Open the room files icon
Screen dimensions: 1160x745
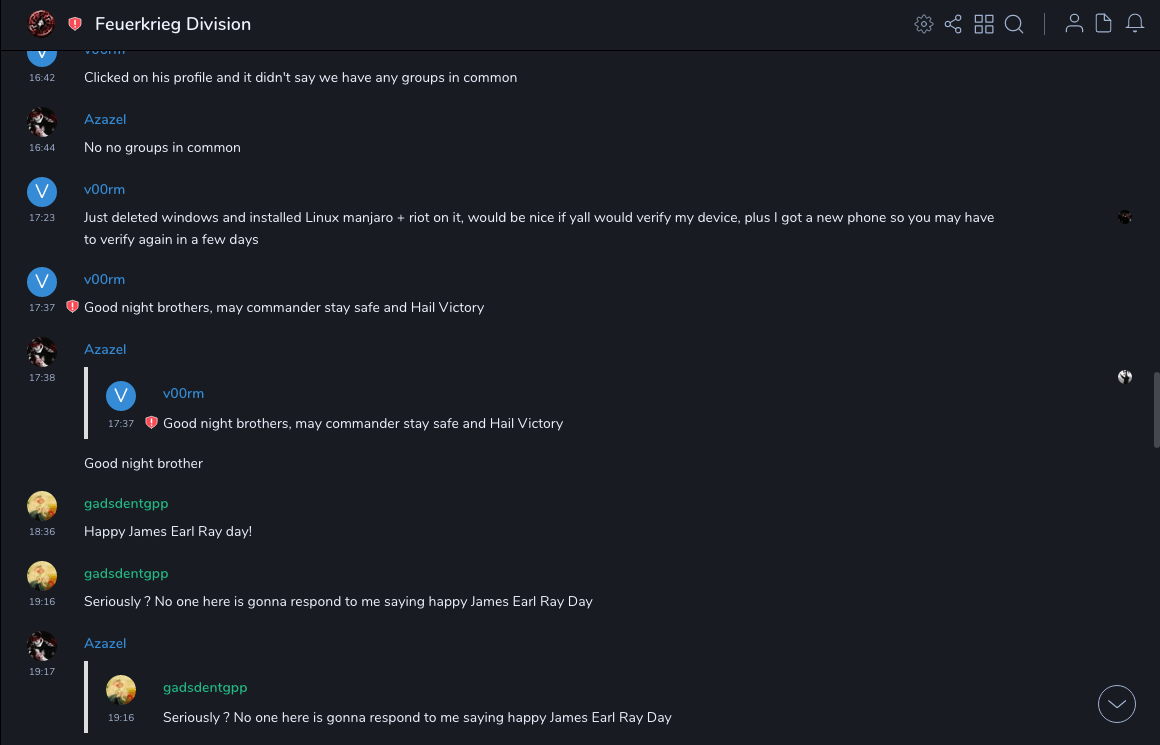click(x=1104, y=24)
